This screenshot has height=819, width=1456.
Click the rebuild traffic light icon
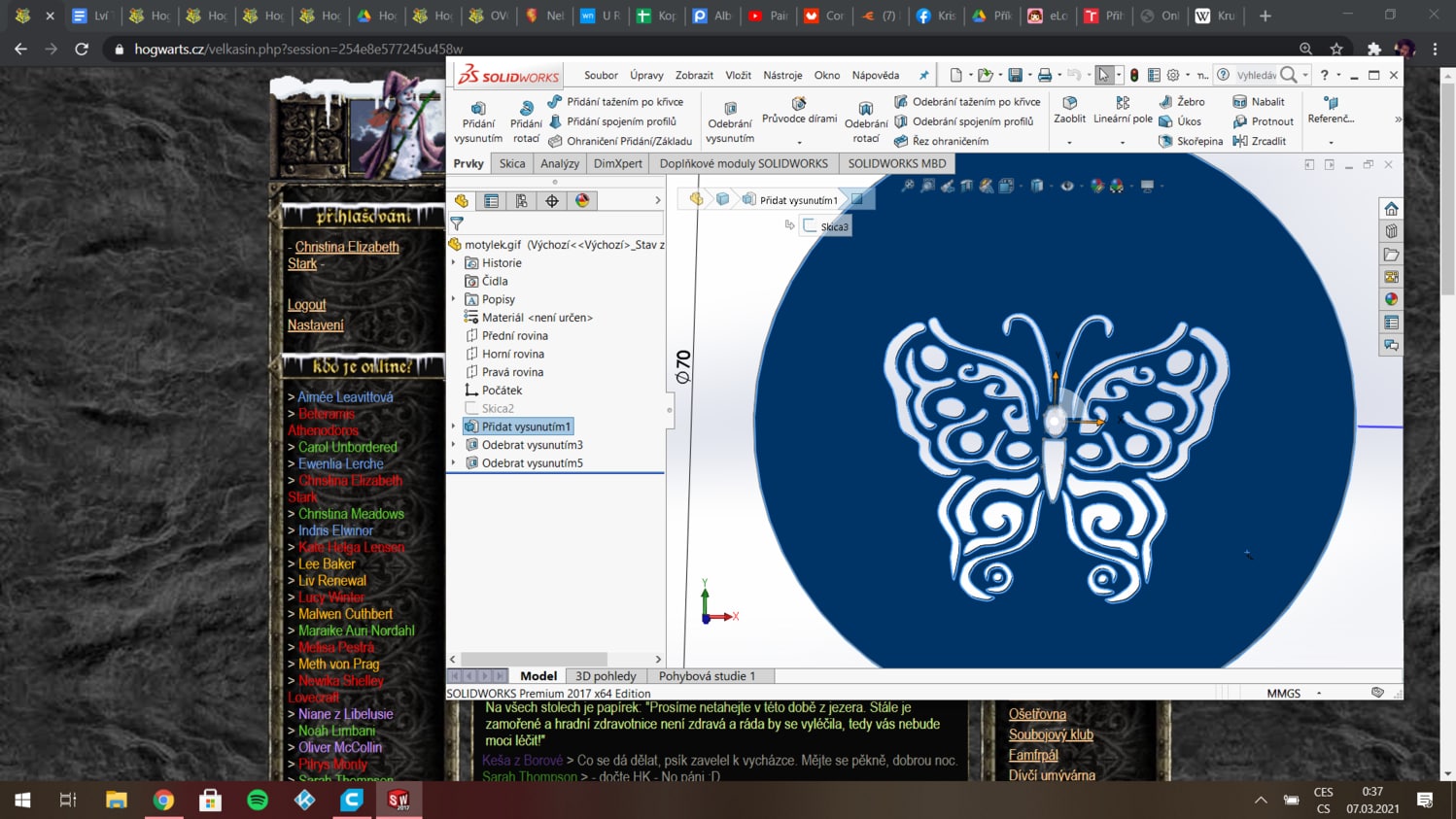[1134, 75]
